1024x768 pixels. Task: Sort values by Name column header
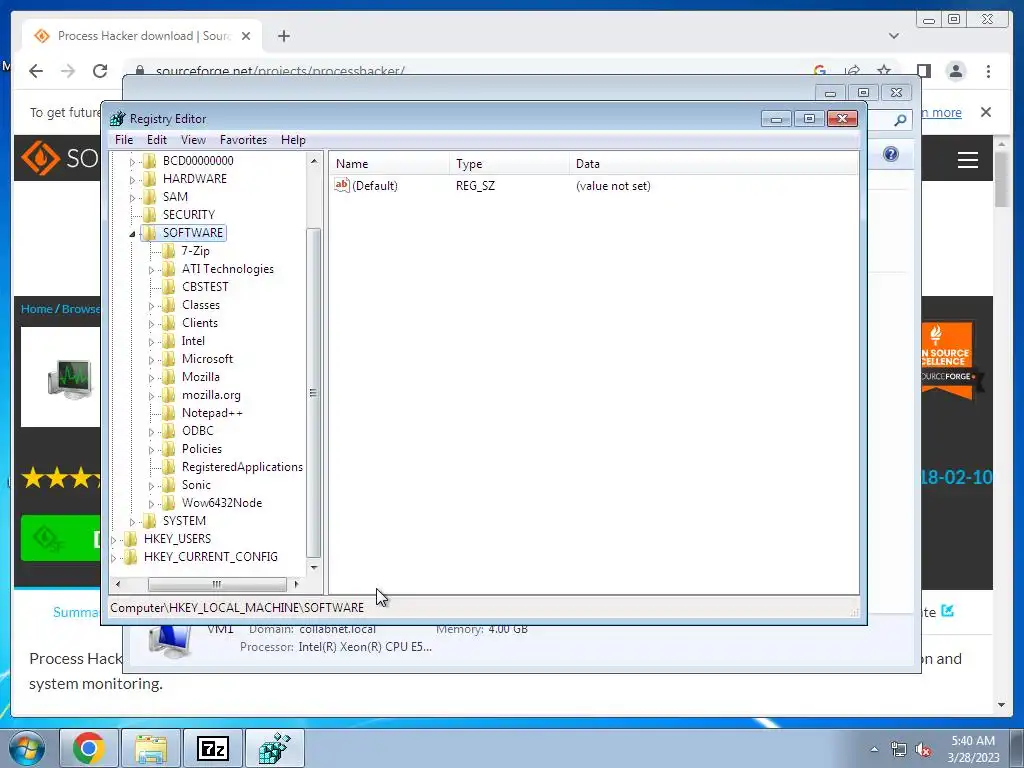(x=389, y=164)
